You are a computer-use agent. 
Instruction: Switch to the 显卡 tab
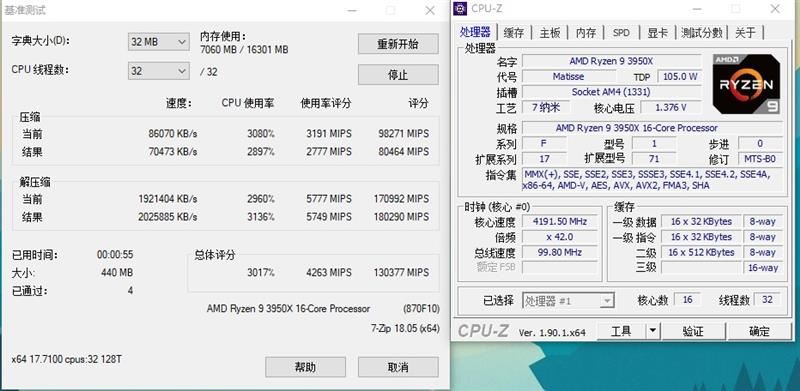click(x=657, y=33)
